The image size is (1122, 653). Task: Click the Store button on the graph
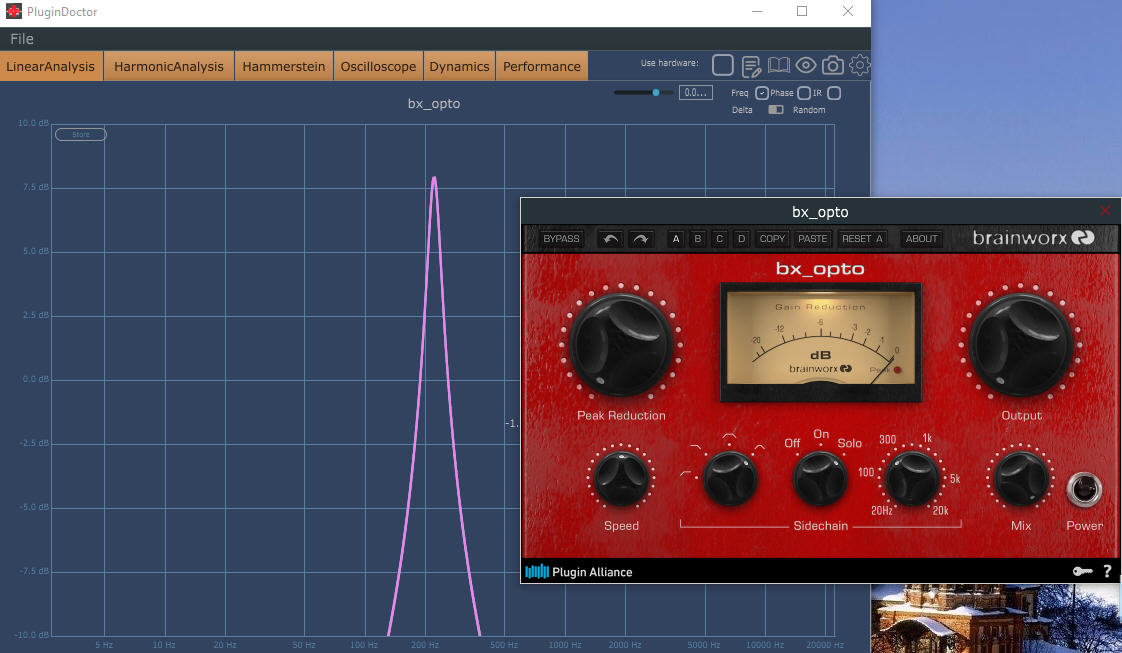81,134
